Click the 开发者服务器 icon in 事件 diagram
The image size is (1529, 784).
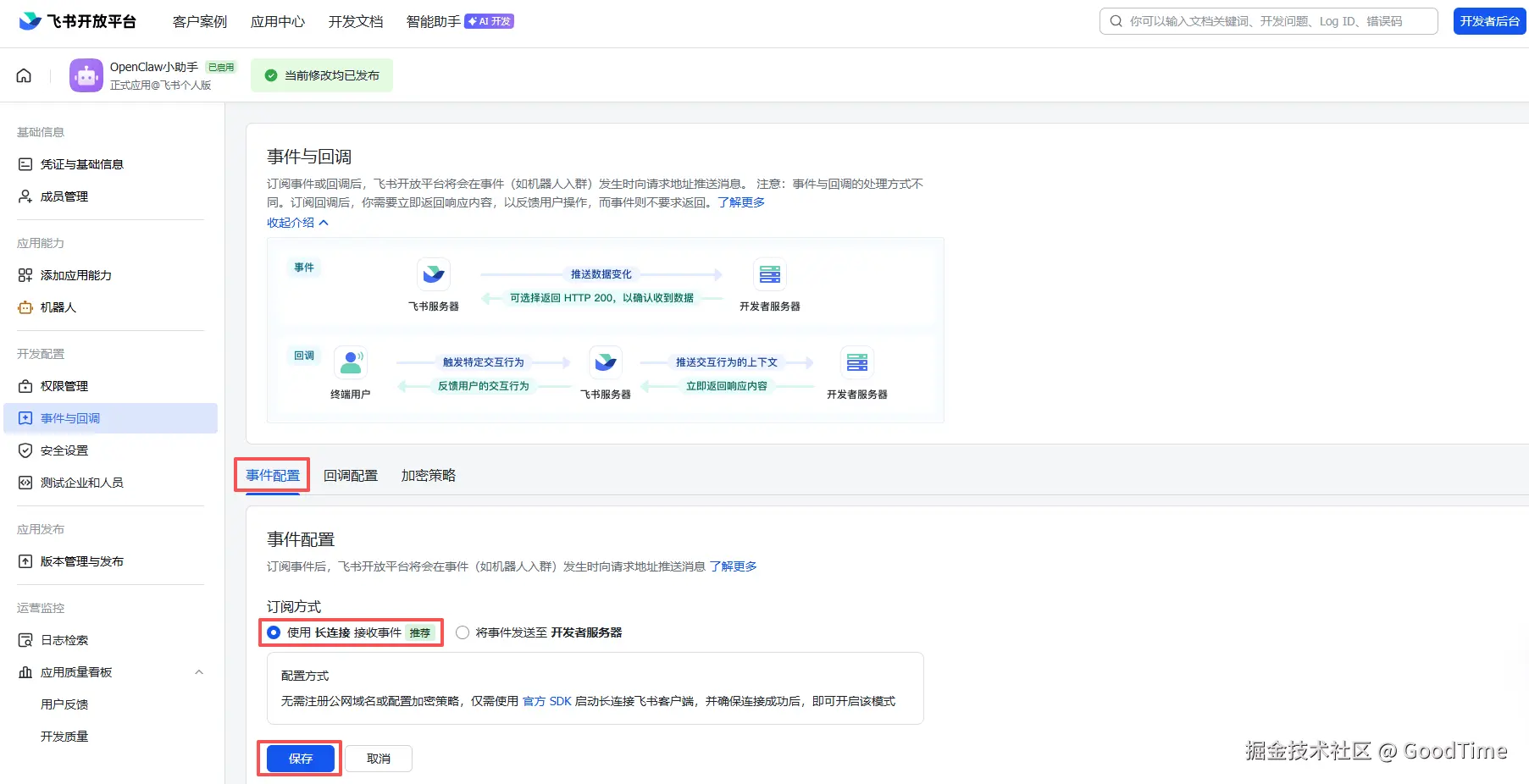770,274
